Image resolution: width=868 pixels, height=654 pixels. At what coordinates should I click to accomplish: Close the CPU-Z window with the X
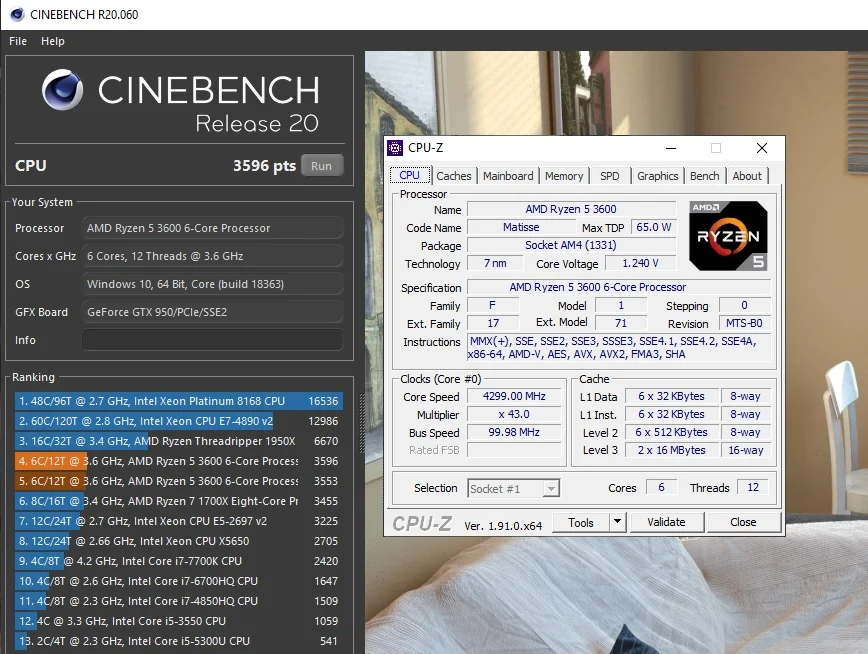tap(762, 148)
